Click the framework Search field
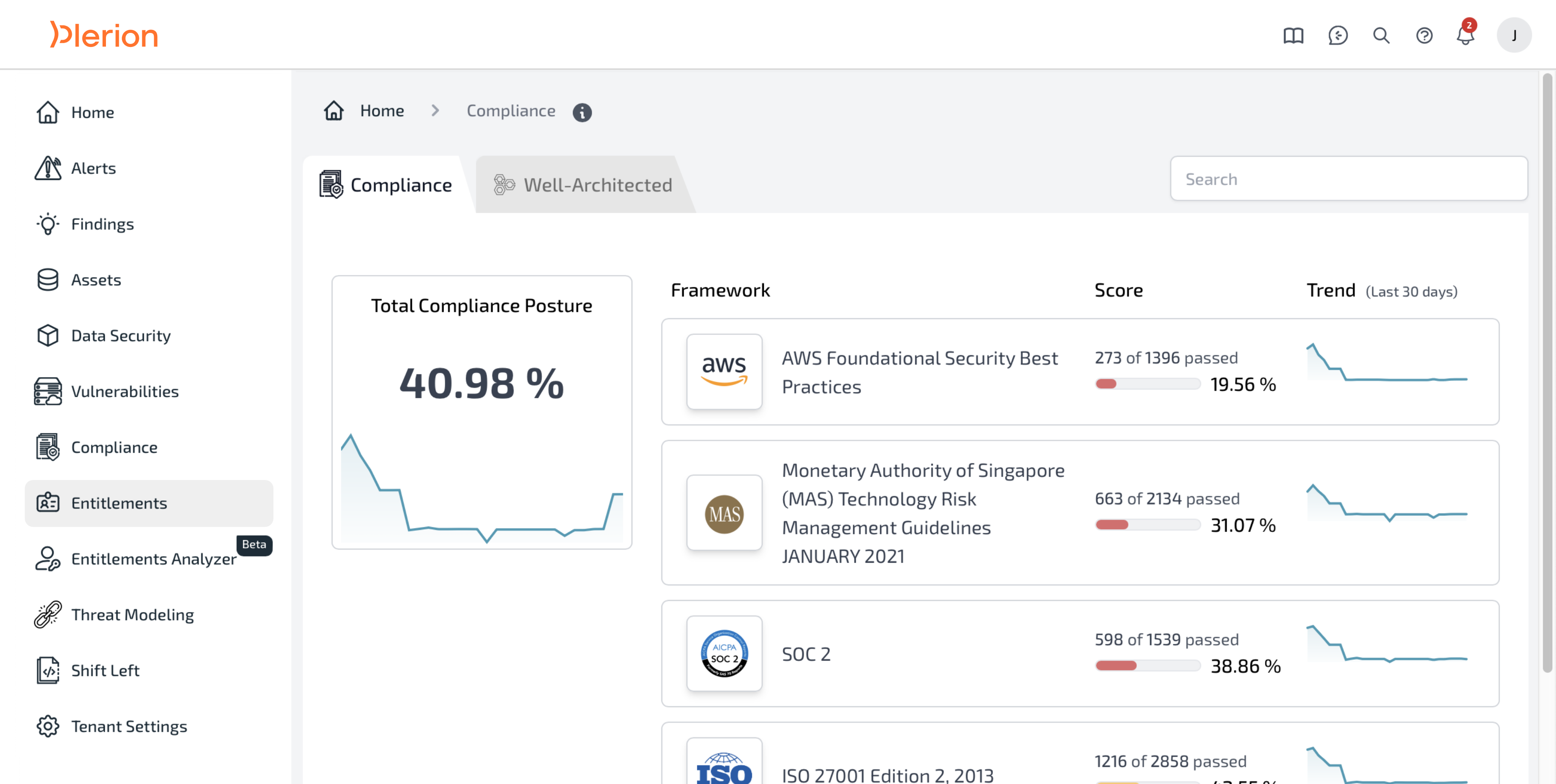The height and width of the screenshot is (784, 1556). (1348, 178)
